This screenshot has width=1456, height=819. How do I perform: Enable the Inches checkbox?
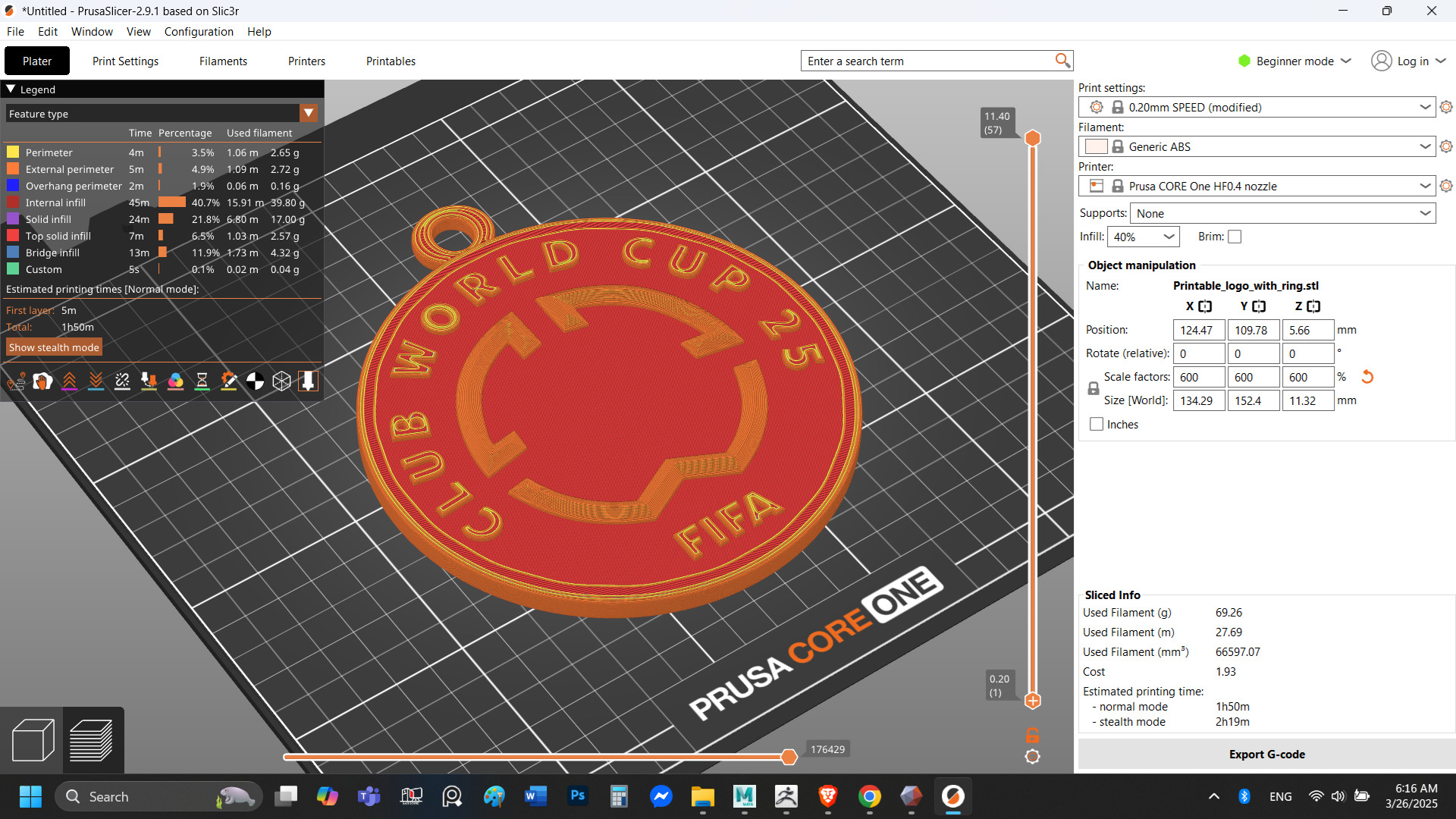point(1097,425)
